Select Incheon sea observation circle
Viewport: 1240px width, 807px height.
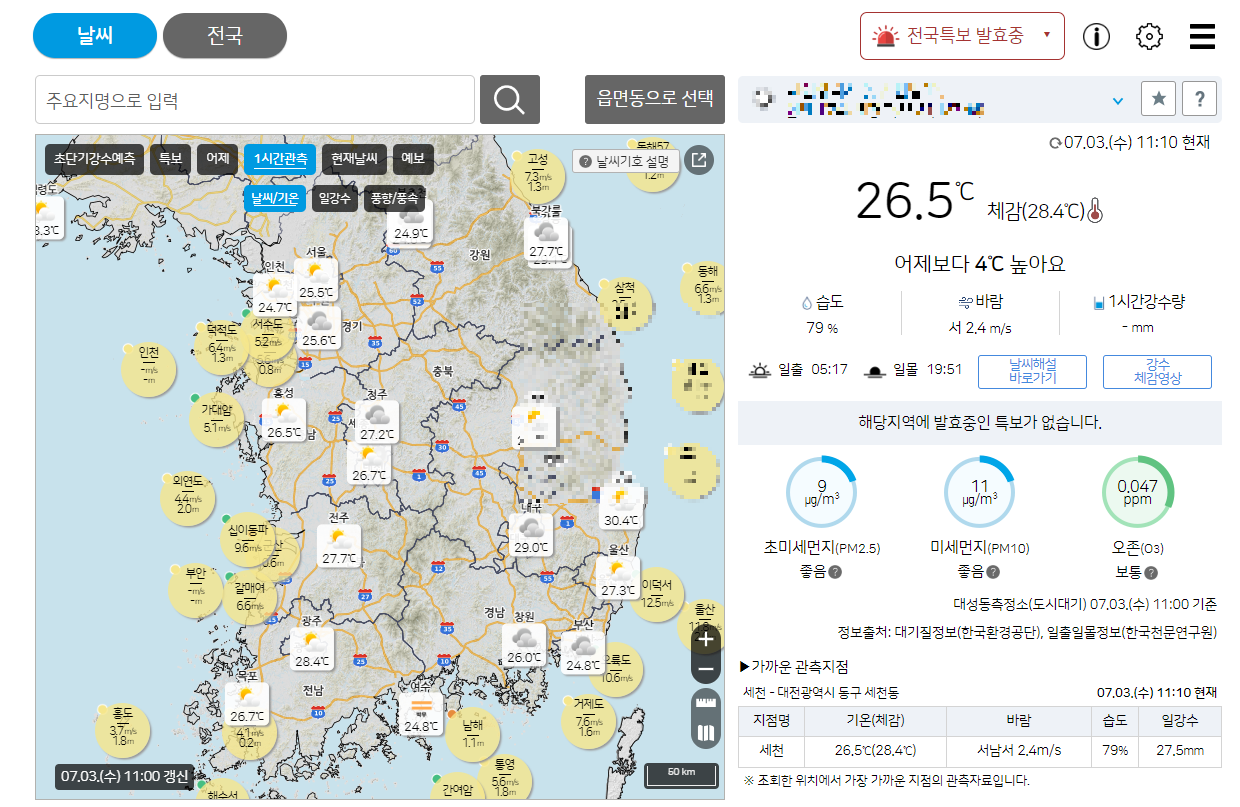point(148,369)
